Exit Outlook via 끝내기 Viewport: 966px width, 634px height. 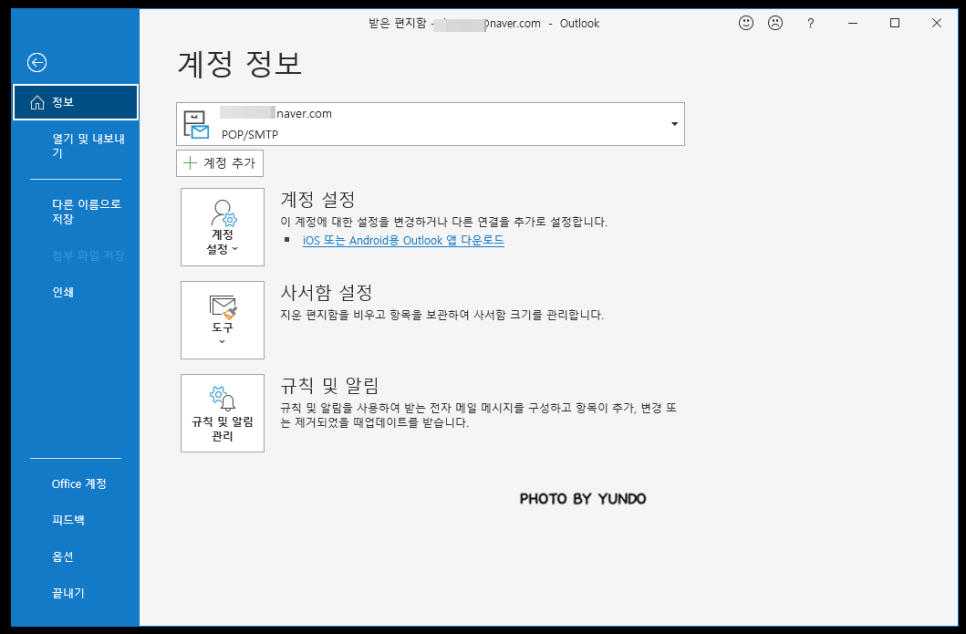tap(68, 593)
